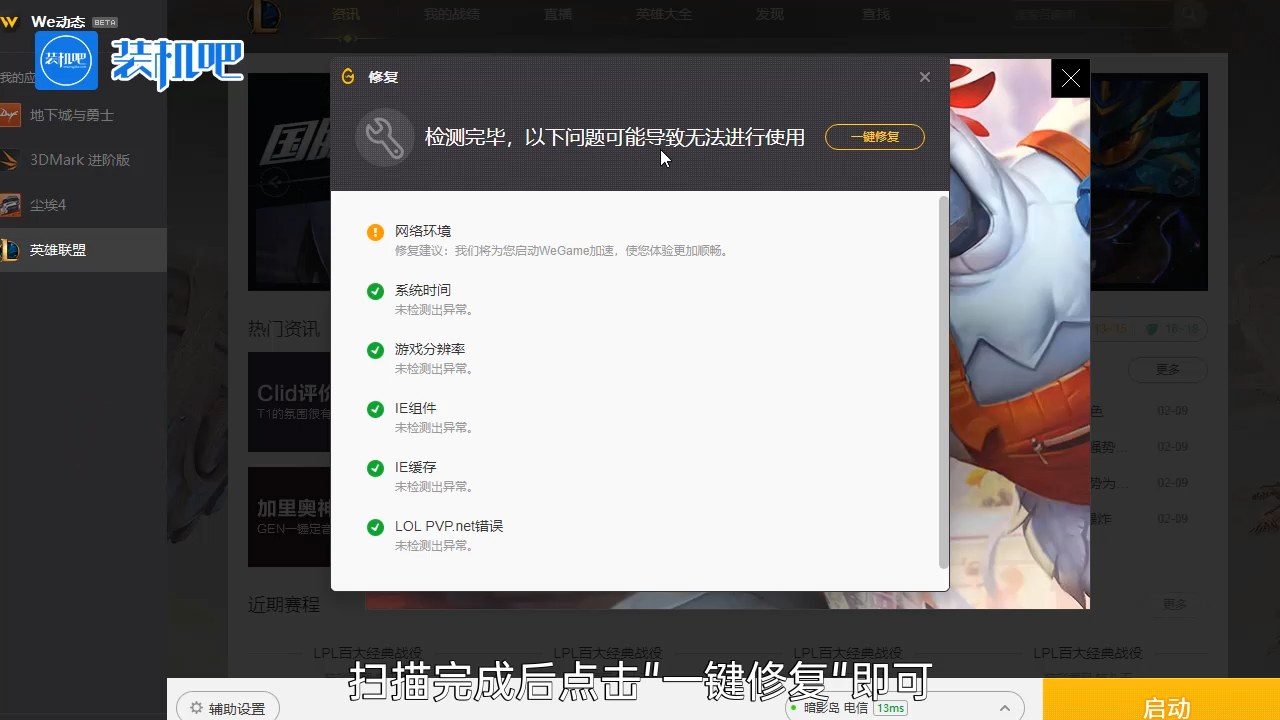Click the check icon beside 游戏分辨率
The image size is (1280, 720).
[375, 350]
